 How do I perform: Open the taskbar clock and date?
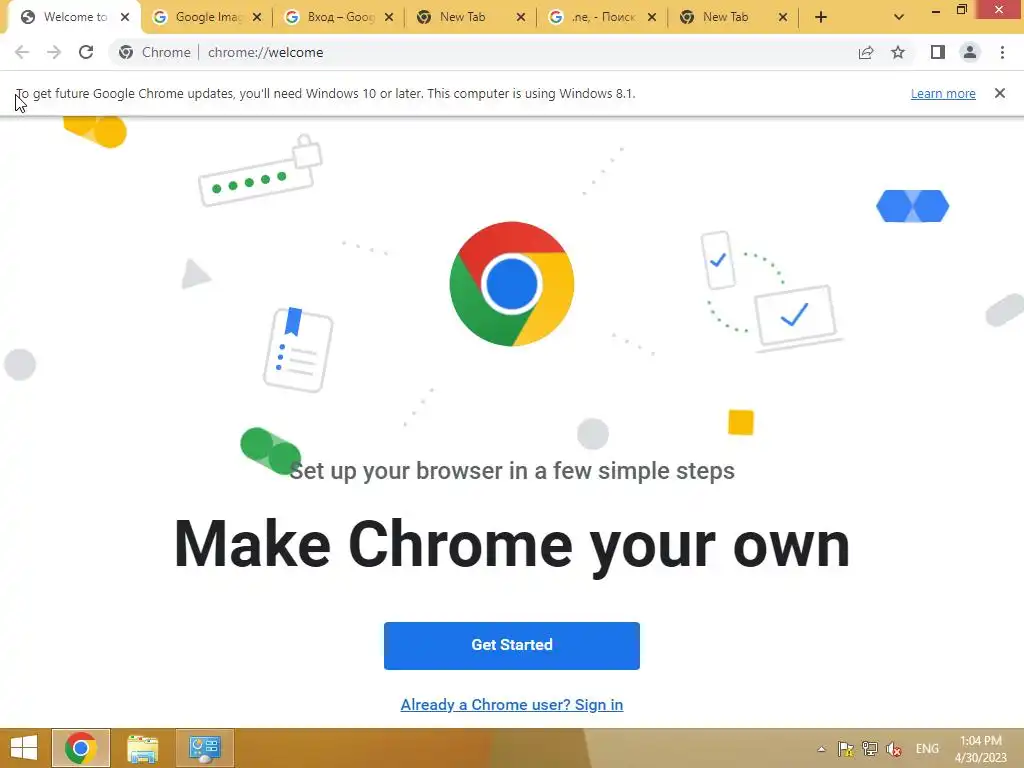tap(980, 748)
